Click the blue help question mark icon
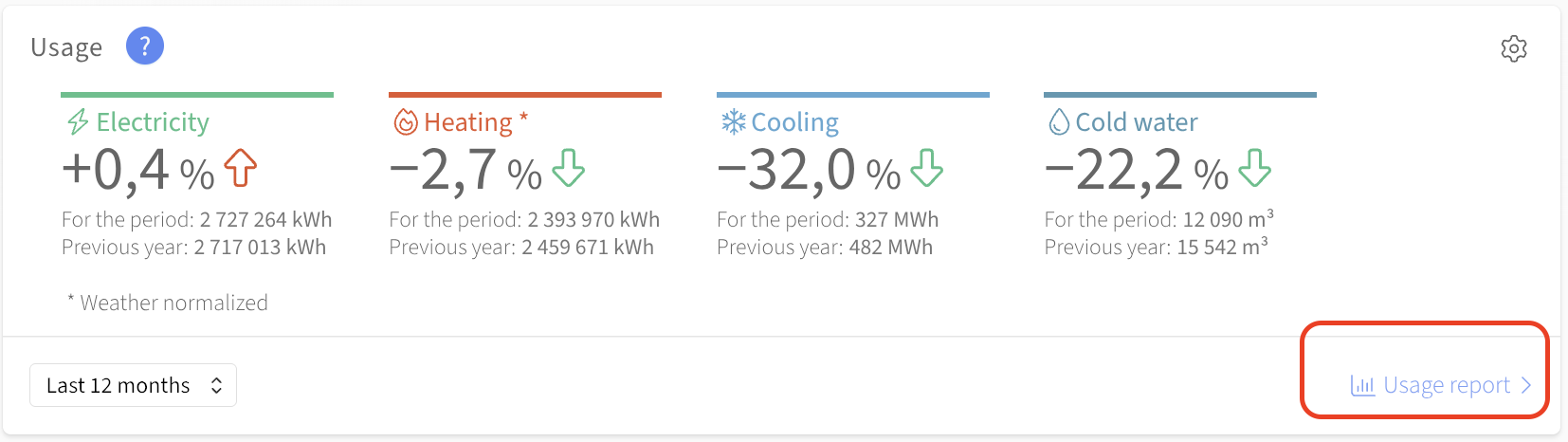The height and width of the screenshot is (442, 1568). [145, 46]
